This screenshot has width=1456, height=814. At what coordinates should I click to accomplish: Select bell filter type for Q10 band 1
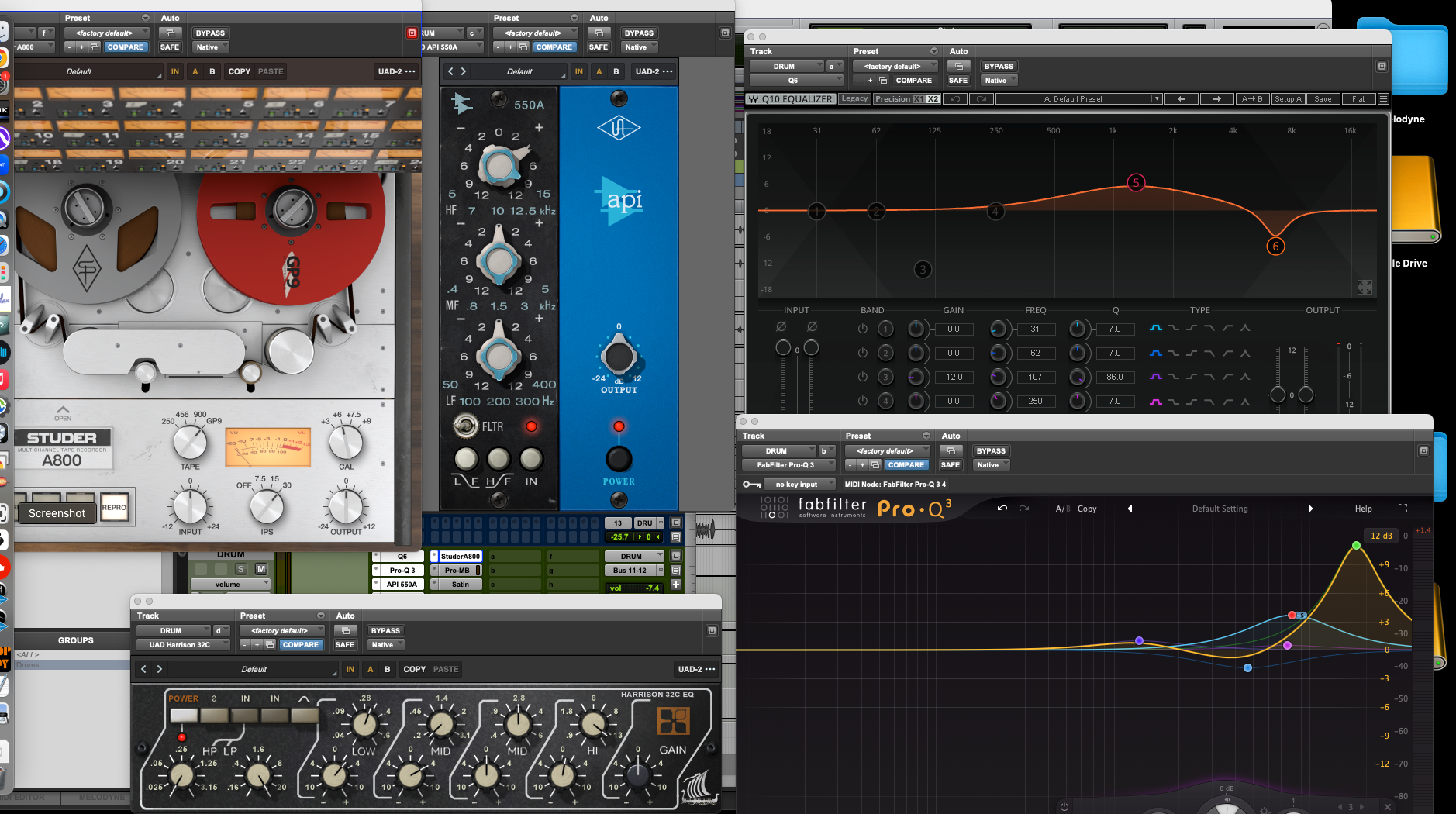coord(1156,329)
